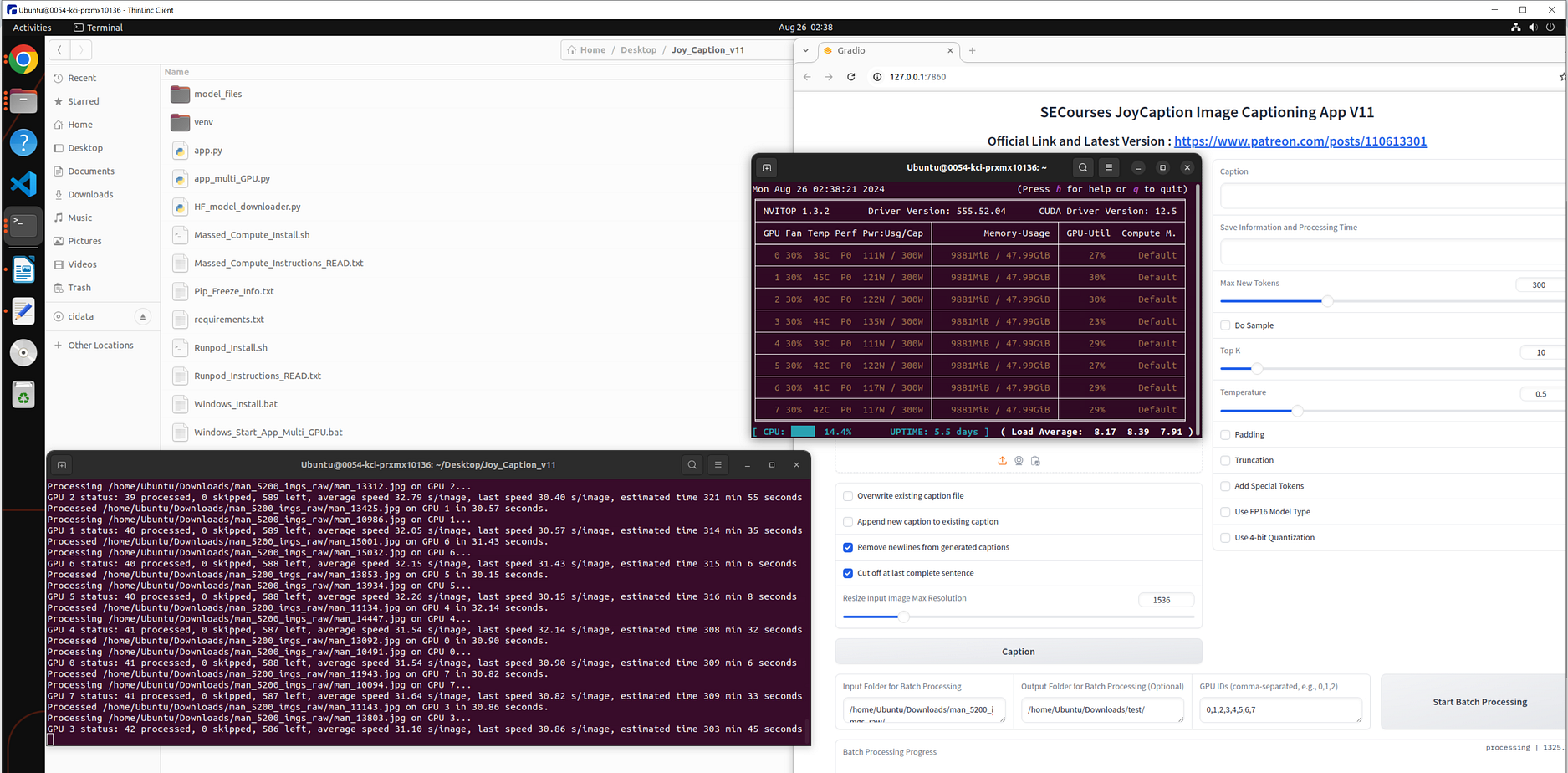Reload the Gradio page in Chrome
This screenshot has height=773, width=1568.
click(851, 77)
